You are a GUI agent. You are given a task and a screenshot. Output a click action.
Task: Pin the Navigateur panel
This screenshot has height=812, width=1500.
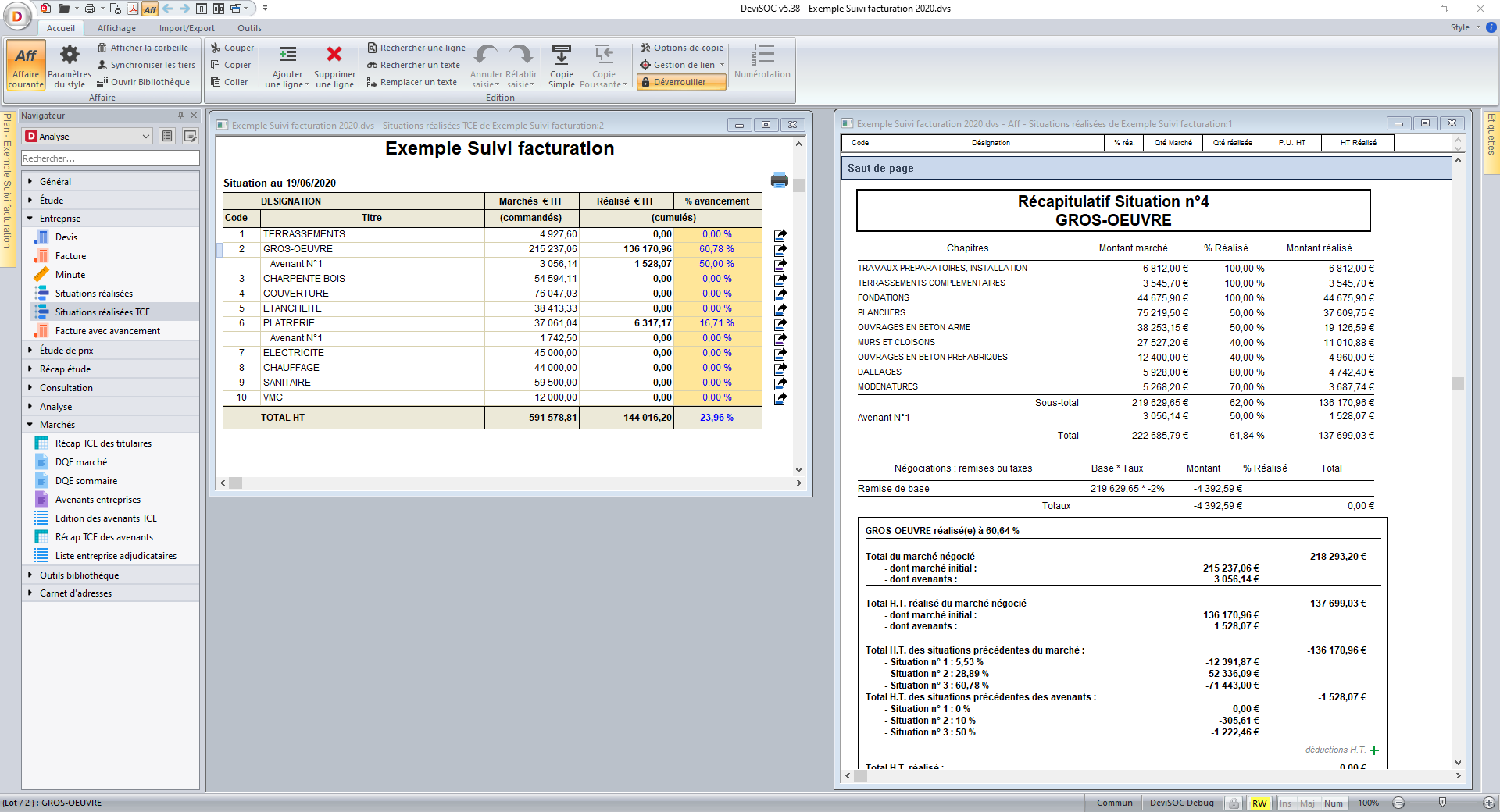point(180,116)
